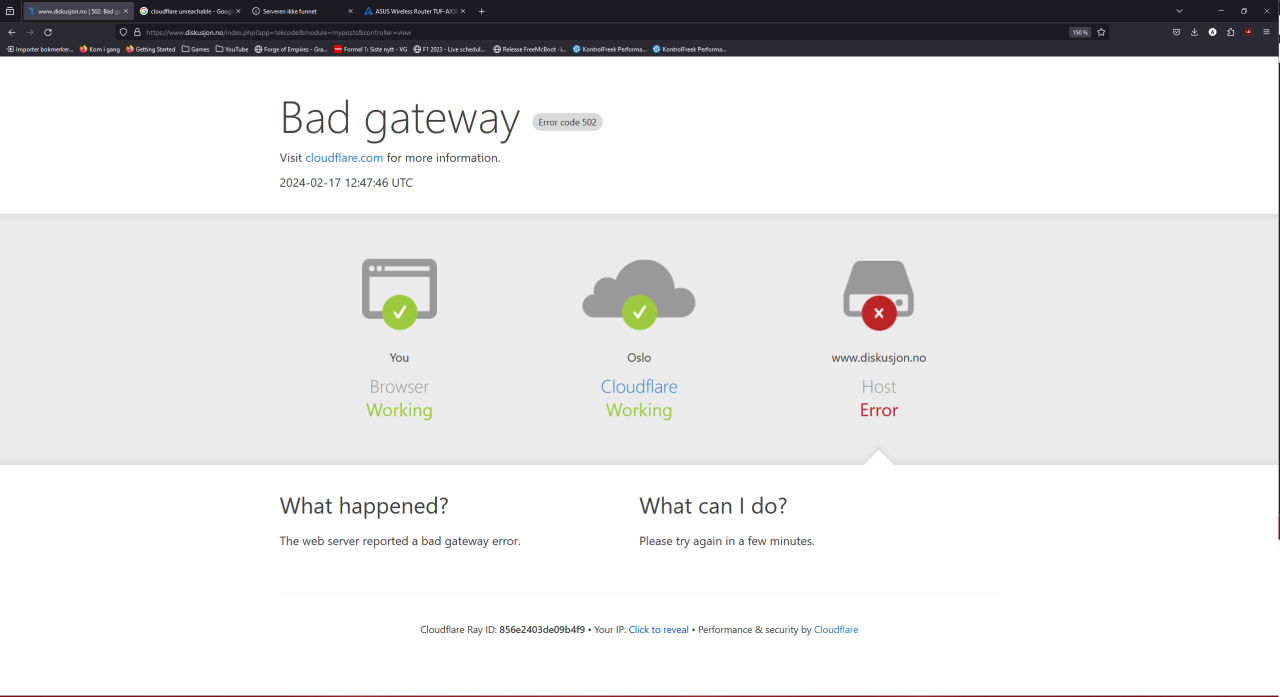Click the www.diskusjon.no host label
Viewport: 1280px width, 697px height.
coord(879,358)
